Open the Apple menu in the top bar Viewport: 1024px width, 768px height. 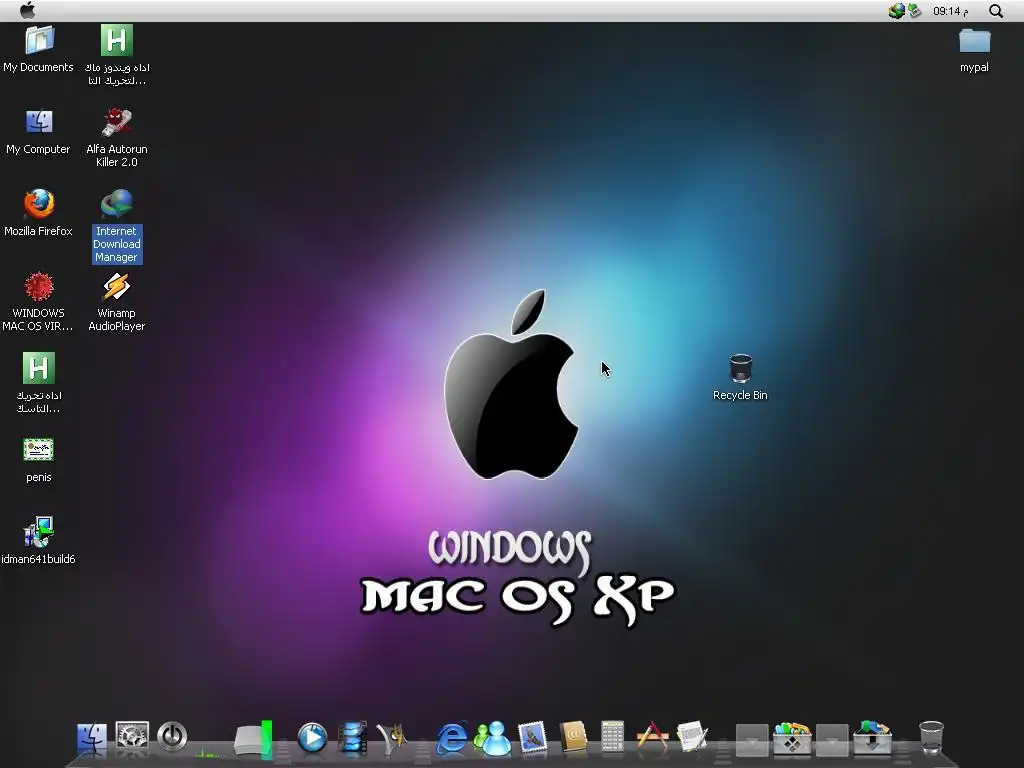pos(27,10)
